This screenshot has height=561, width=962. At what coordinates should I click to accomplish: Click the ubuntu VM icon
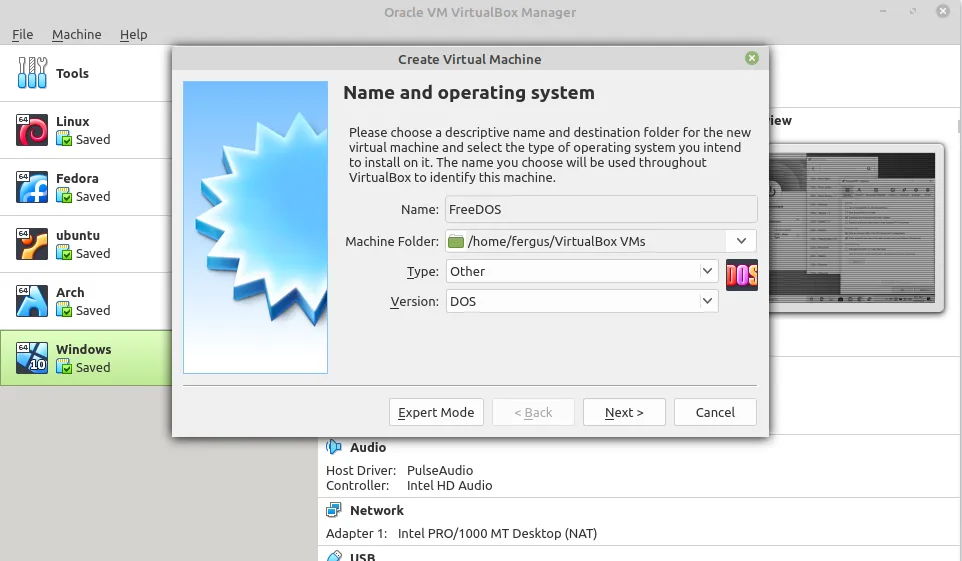coord(32,244)
